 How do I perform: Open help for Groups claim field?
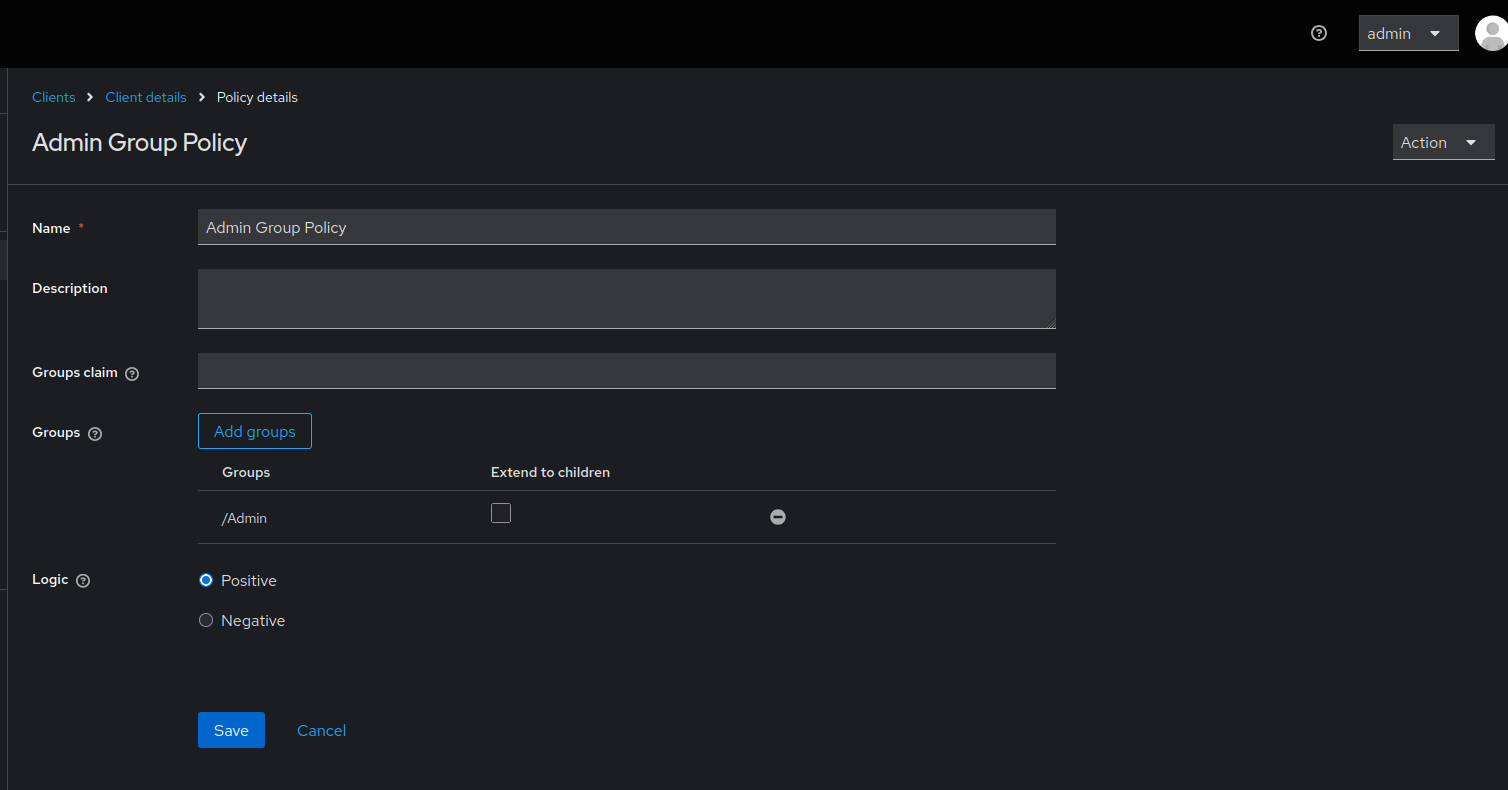pos(132,373)
